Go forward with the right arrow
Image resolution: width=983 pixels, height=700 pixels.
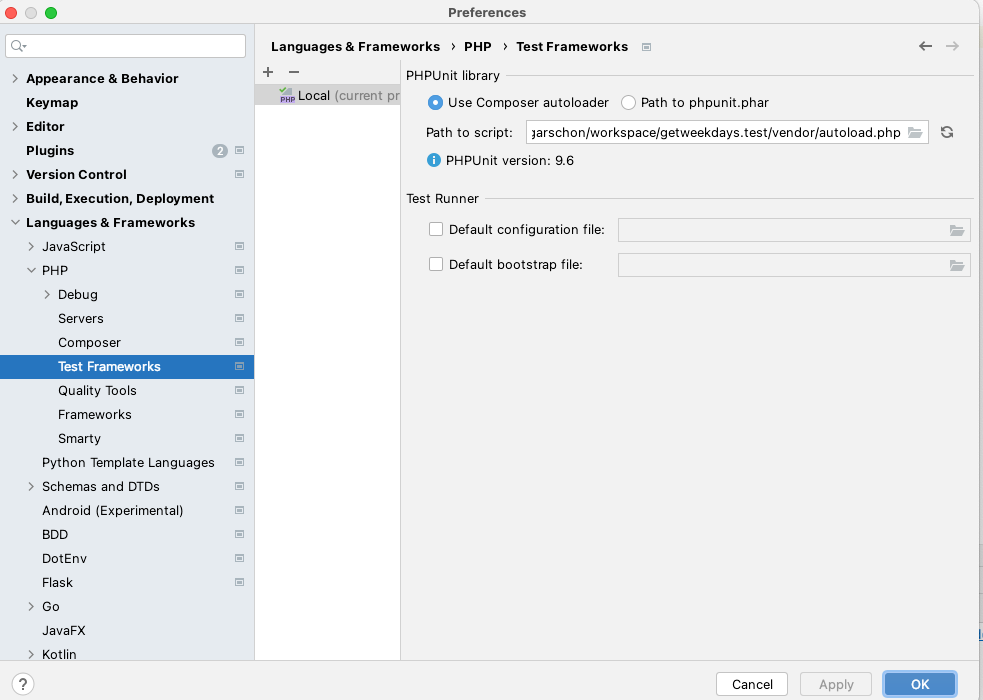952,46
